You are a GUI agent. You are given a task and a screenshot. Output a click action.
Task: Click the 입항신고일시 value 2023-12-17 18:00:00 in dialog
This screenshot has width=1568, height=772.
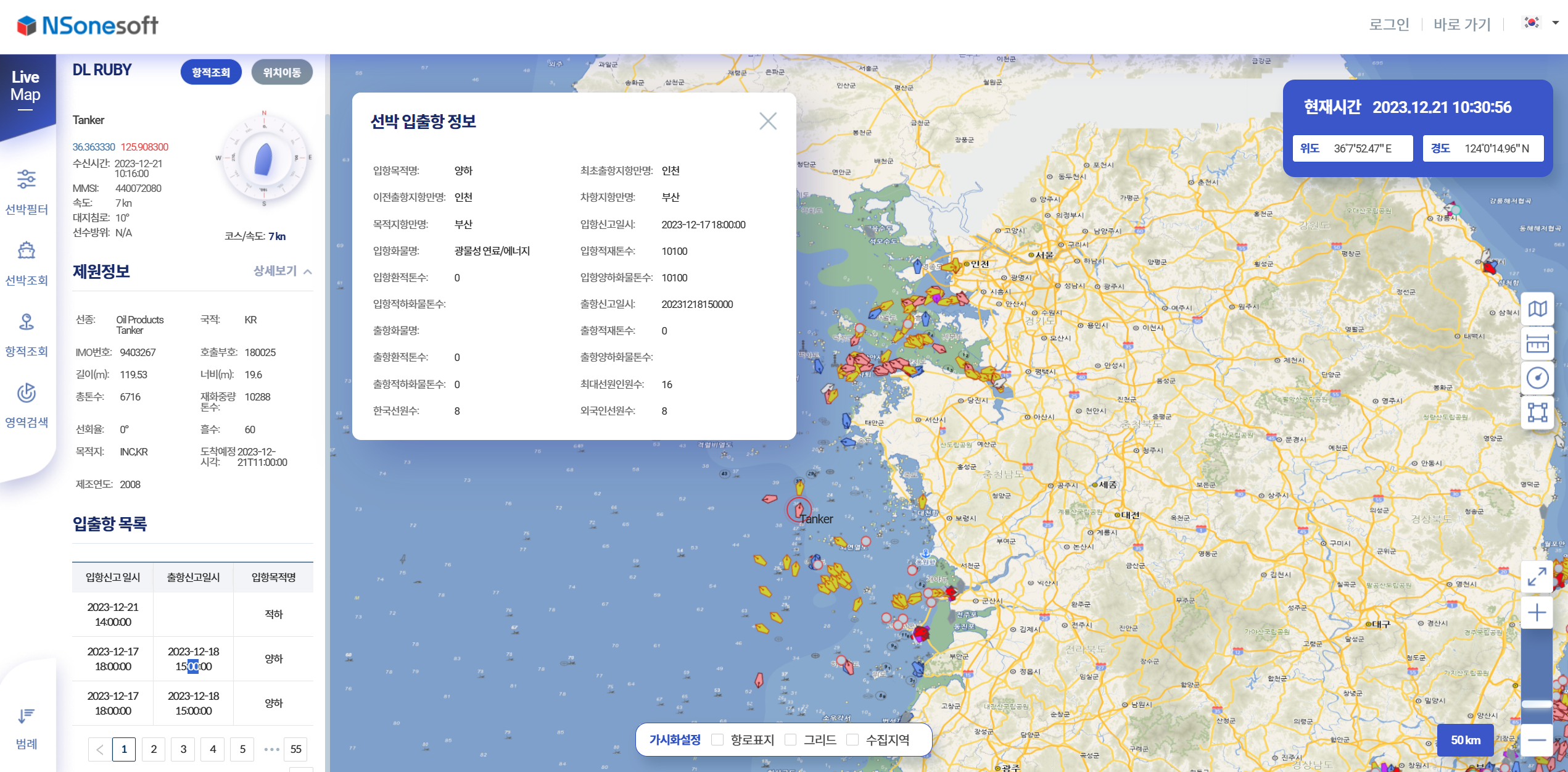pyautogui.click(x=703, y=225)
